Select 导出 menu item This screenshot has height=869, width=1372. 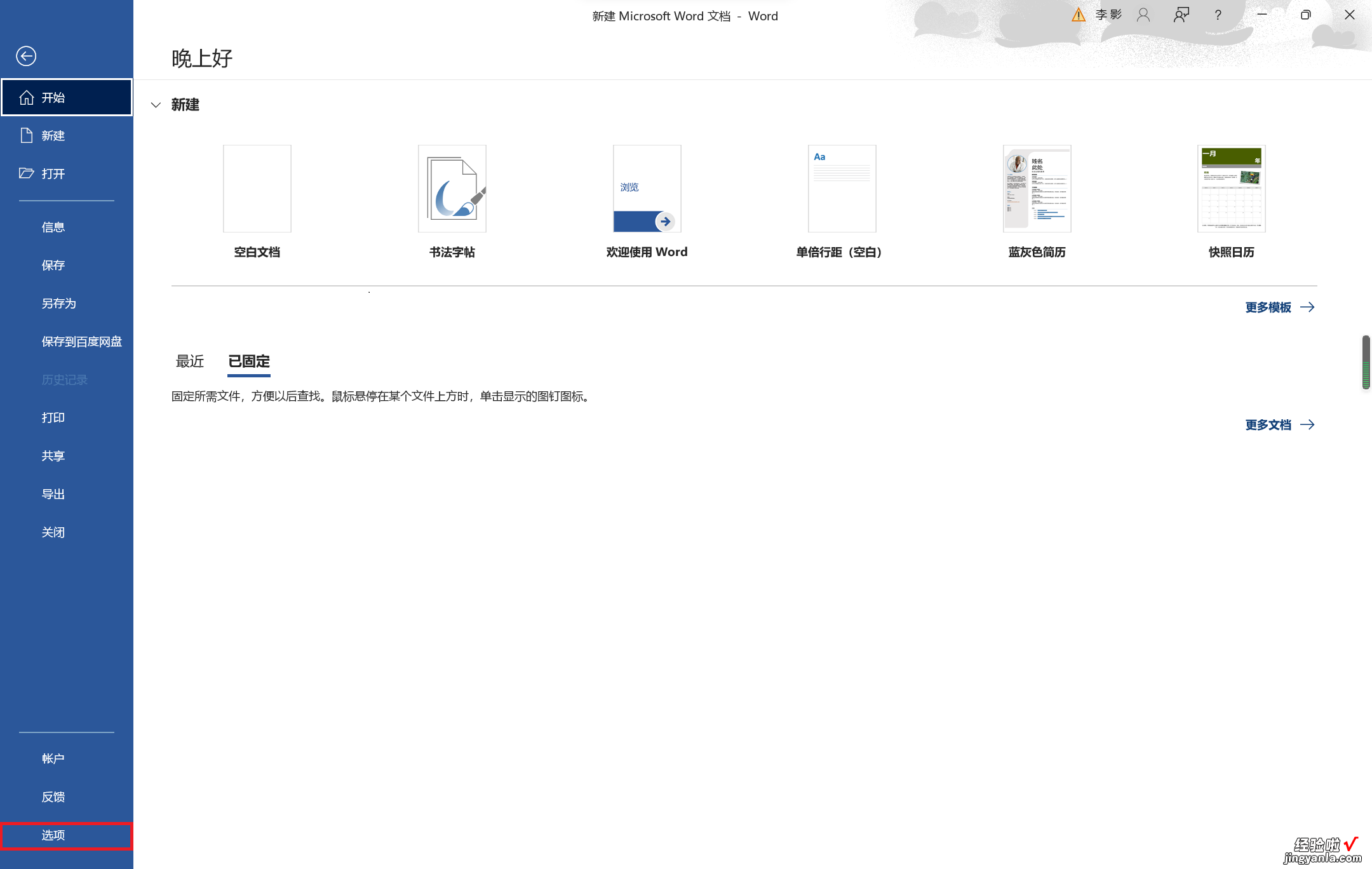53,493
